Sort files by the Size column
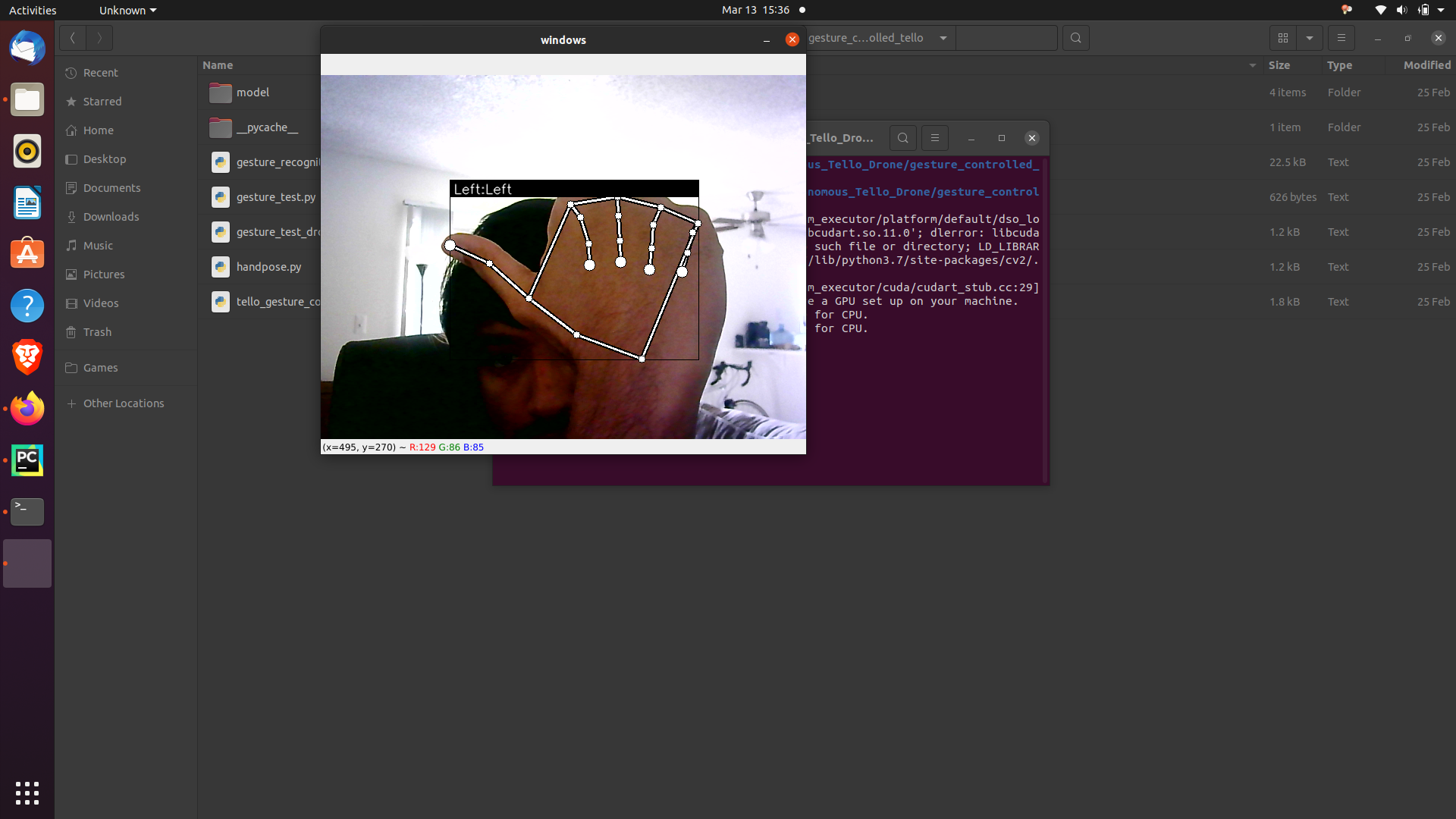Screen dimensions: 1456x819 1279,65
